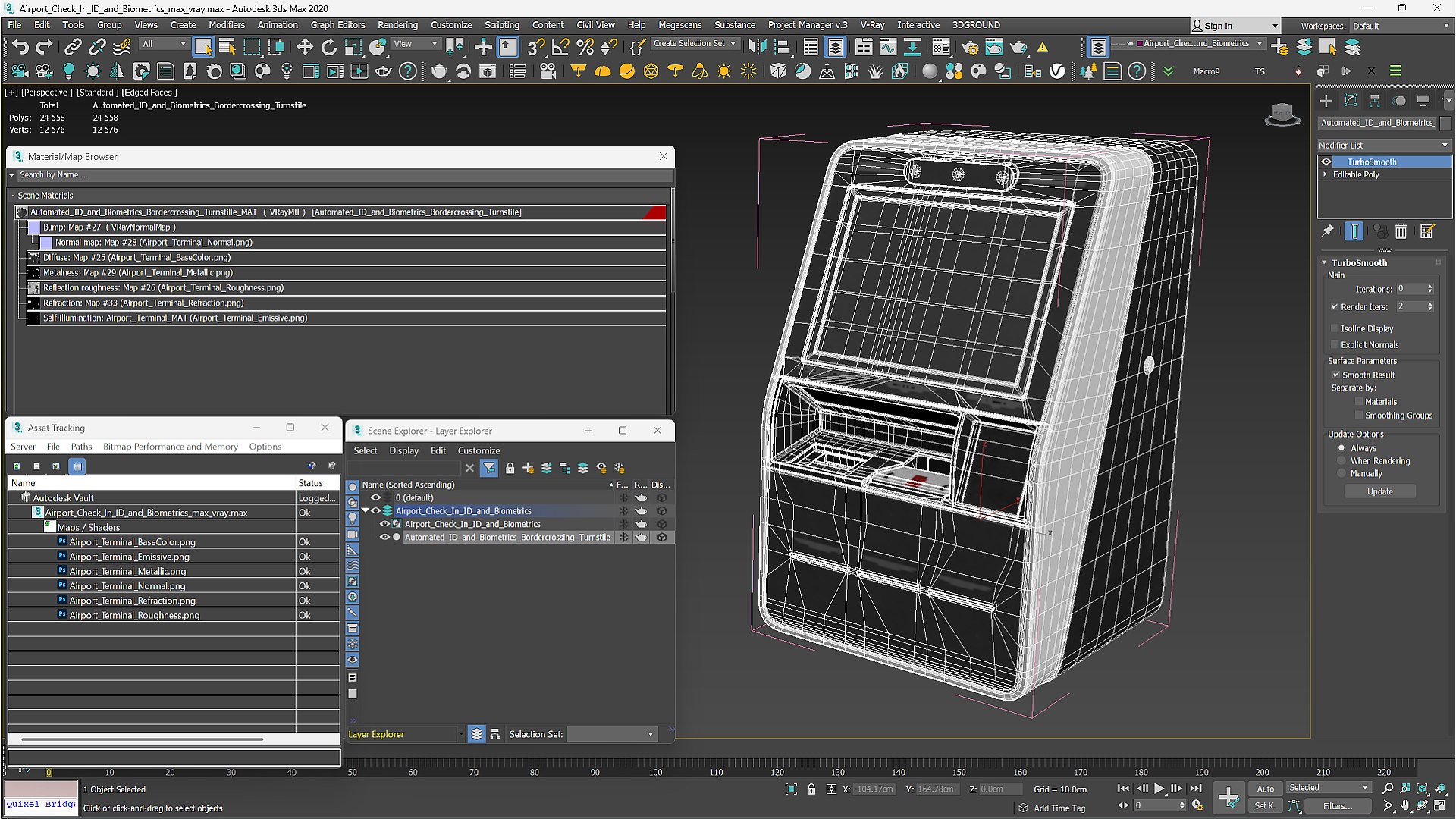1456x819 pixels.
Task: Open Create Selection Set dropdown
Action: coord(695,44)
